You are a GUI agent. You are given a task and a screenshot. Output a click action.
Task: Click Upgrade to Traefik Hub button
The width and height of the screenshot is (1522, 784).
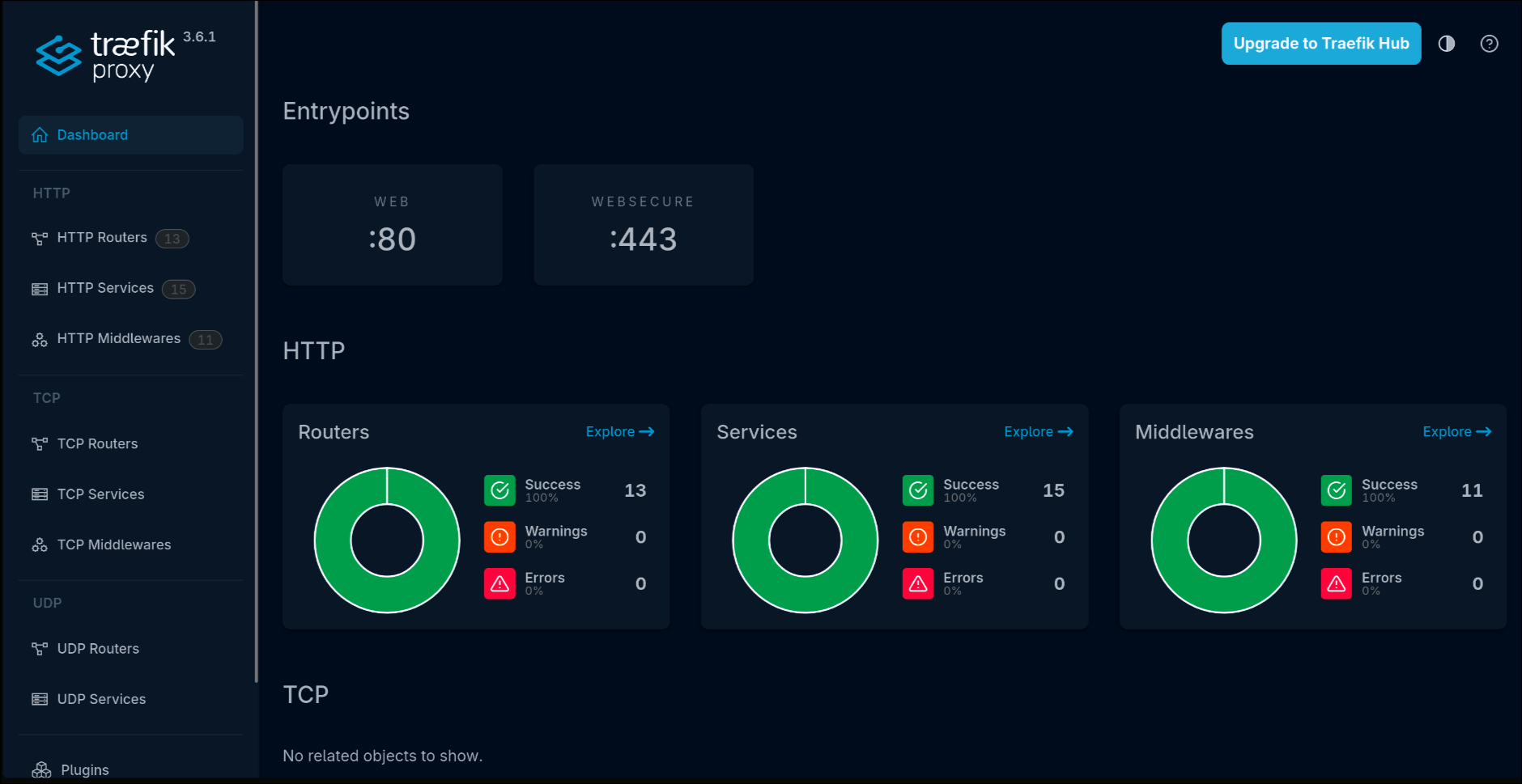tap(1320, 44)
